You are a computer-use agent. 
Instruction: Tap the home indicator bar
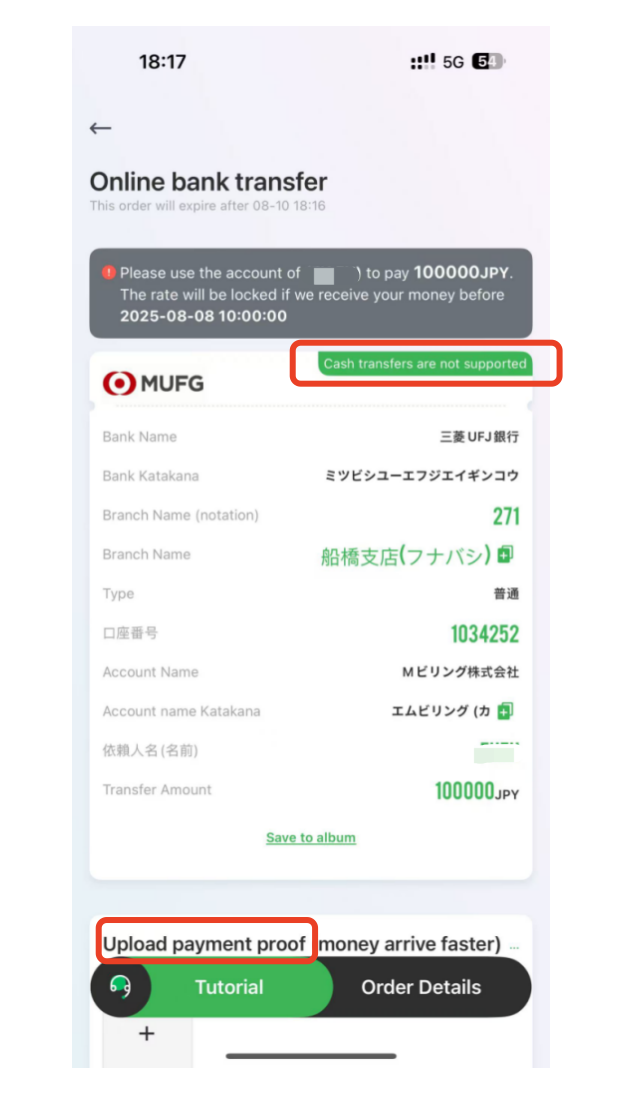[310, 1056]
